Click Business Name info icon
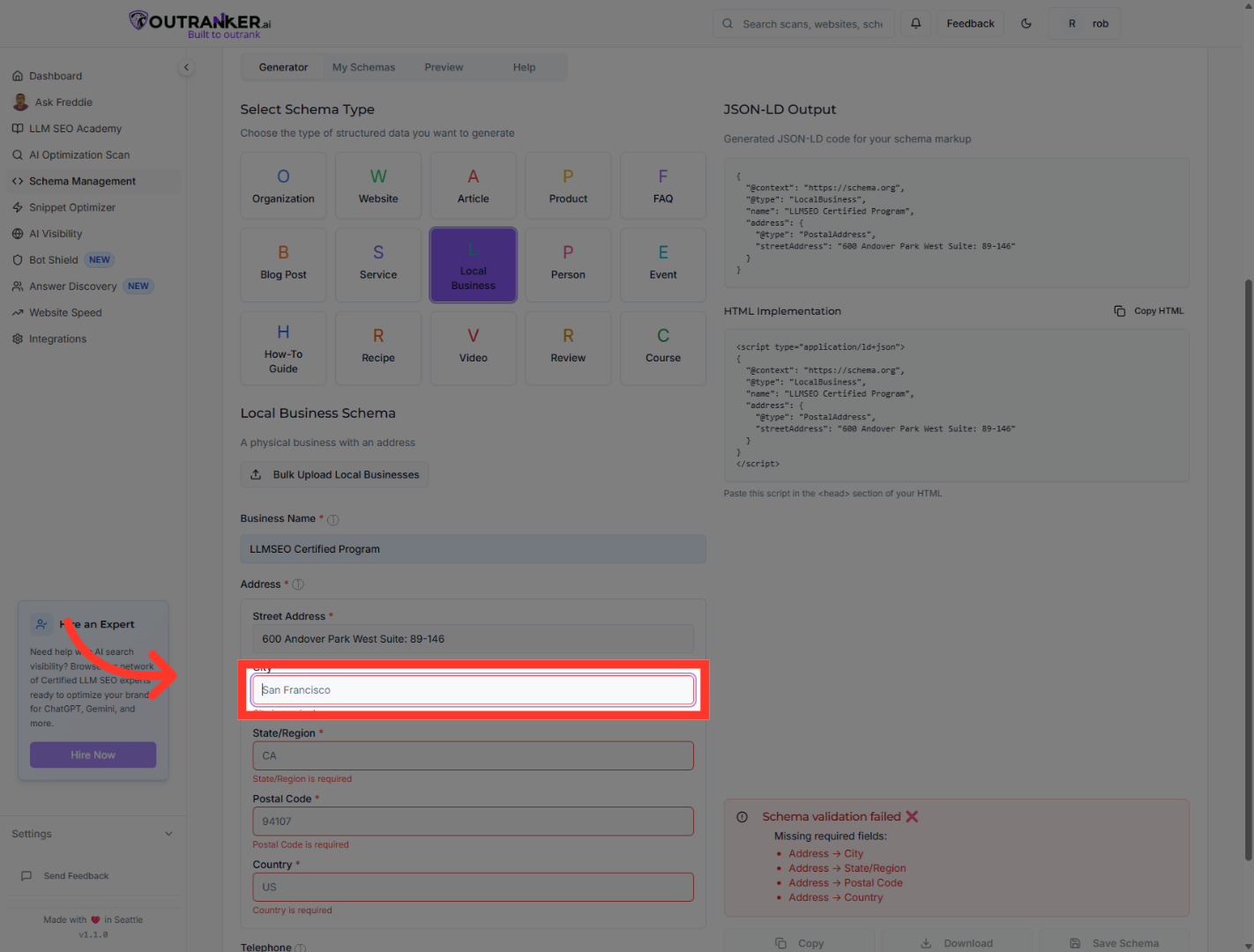The width and height of the screenshot is (1254, 952). click(x=333, y=520)
